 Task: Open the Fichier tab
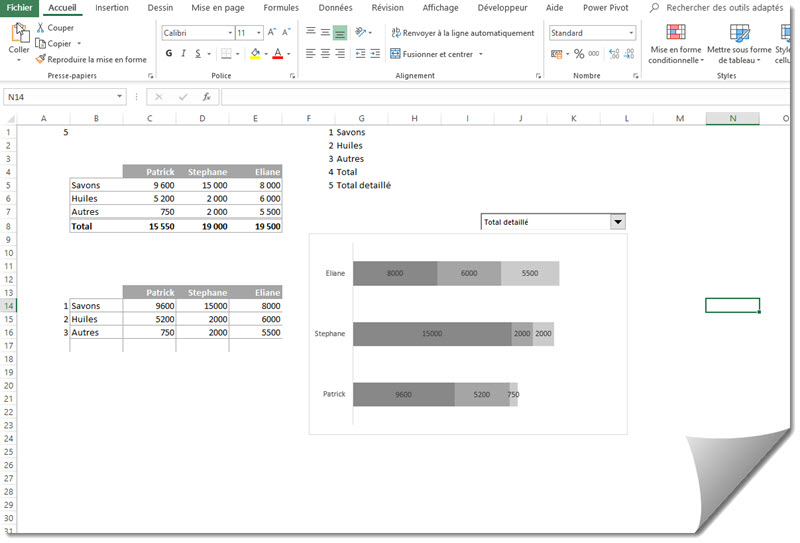(x=19, y=8)
